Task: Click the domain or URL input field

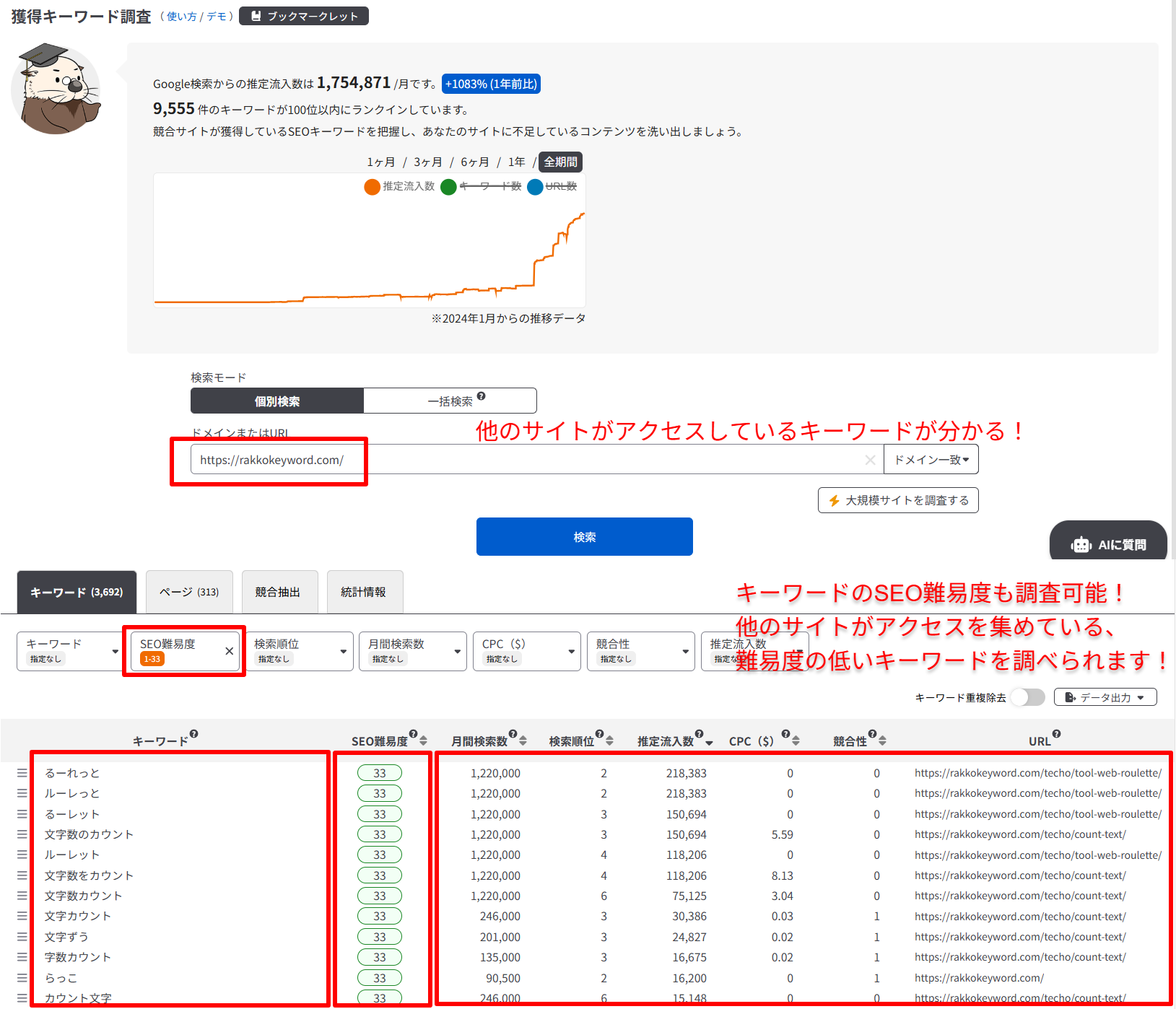Action: [x=527, y=460]
